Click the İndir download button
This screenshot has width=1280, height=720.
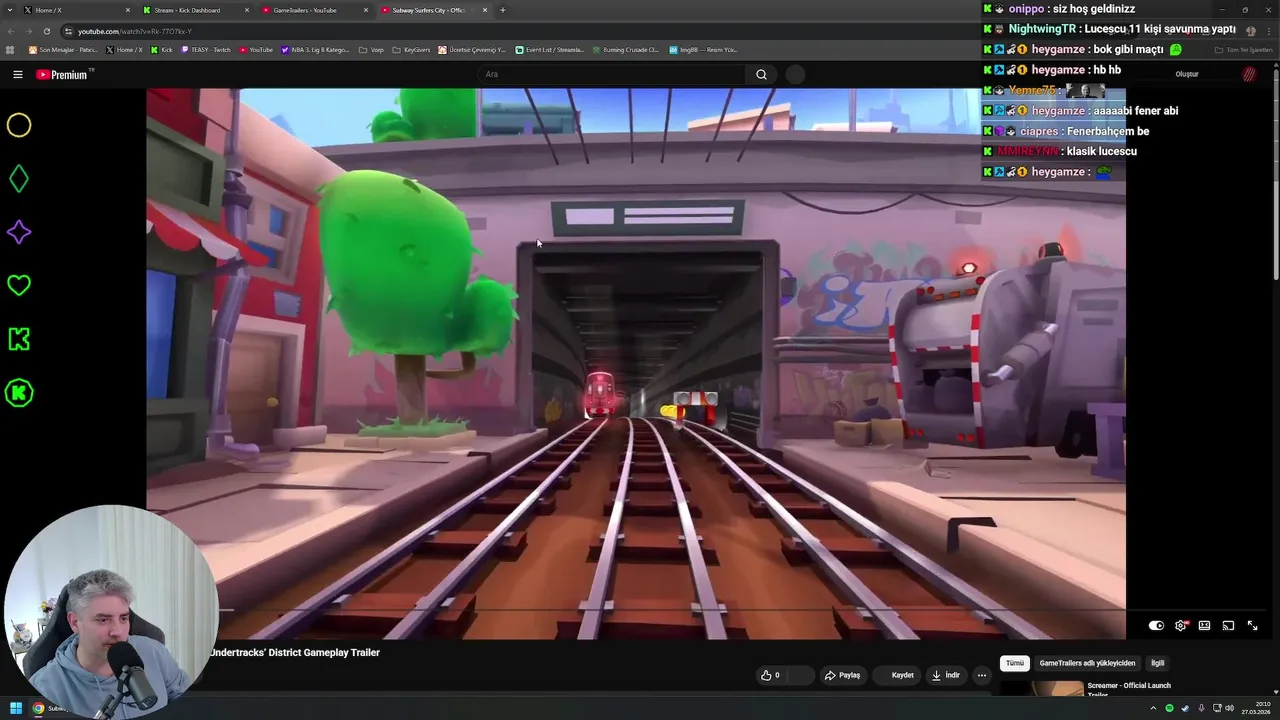(x=946, y=675)
